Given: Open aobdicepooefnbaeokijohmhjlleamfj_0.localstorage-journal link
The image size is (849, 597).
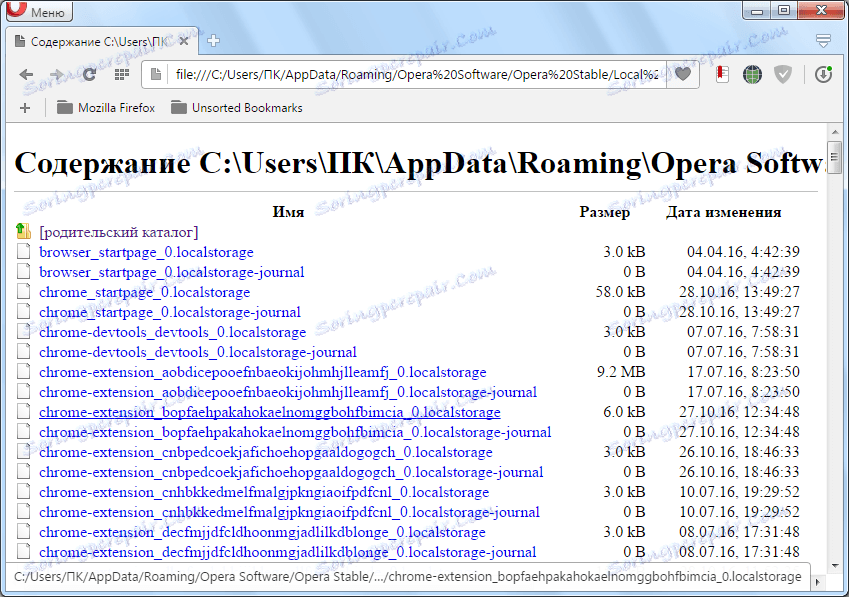Looking at the screenshot, I should coord(288,392).
